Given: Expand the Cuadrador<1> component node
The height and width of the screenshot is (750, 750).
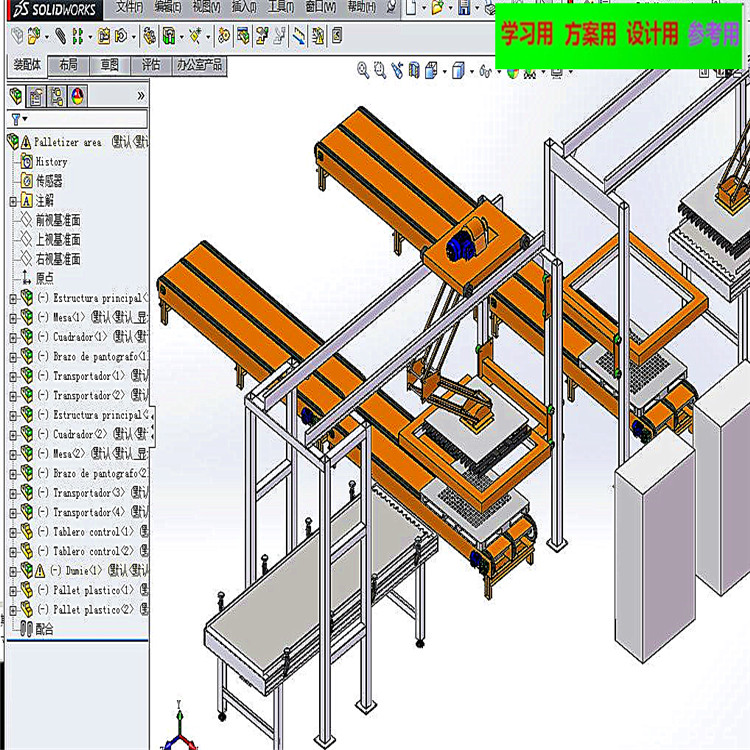Looking at the screenshot, I should coord(13,338).
